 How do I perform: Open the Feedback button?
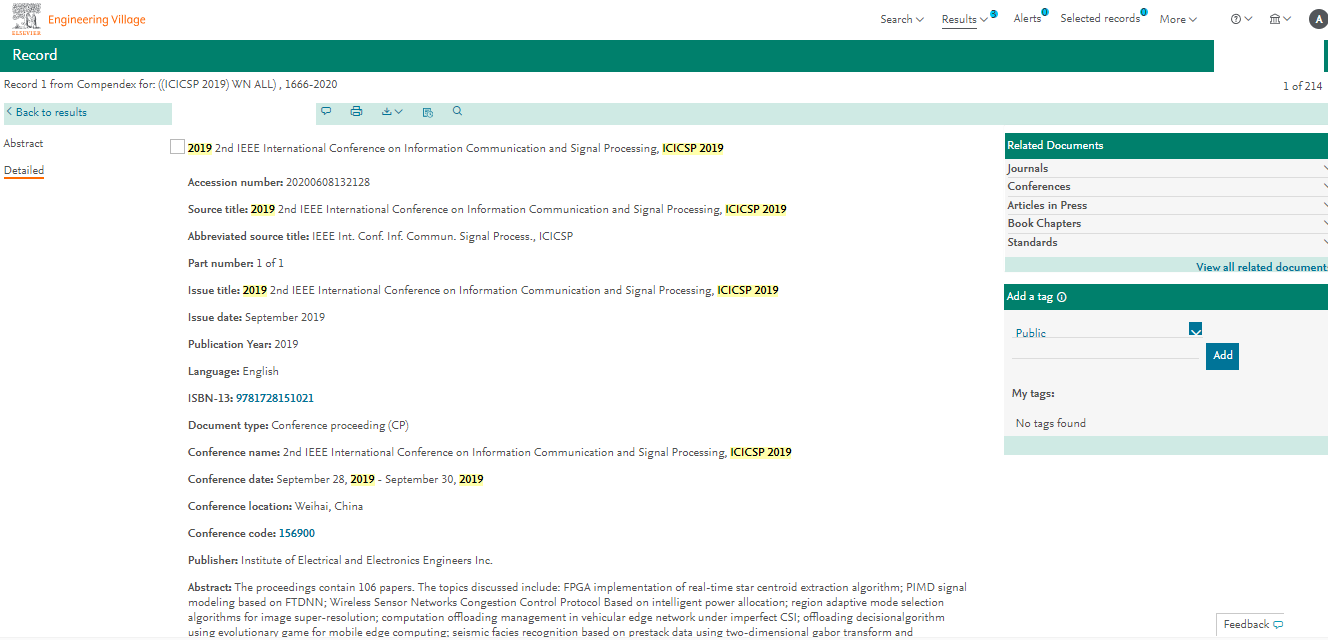click(x=1252, y=624)
